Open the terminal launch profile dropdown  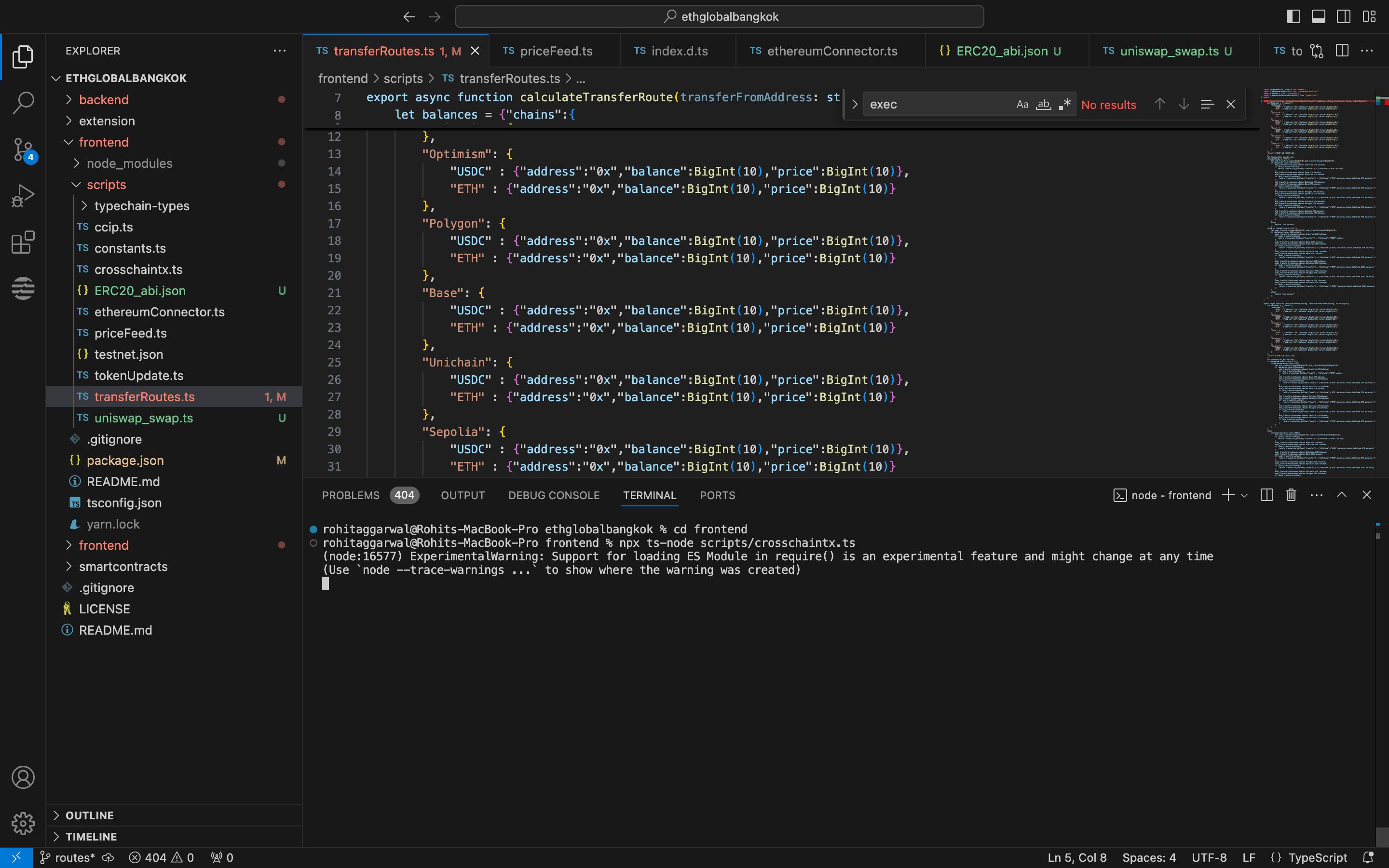coord(1244,495)
